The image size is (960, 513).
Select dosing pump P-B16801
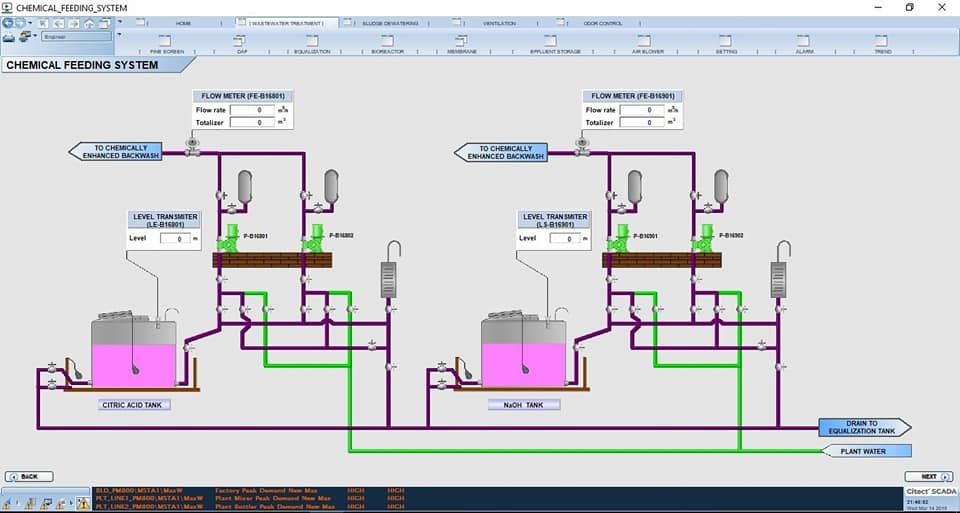[228, 238]
